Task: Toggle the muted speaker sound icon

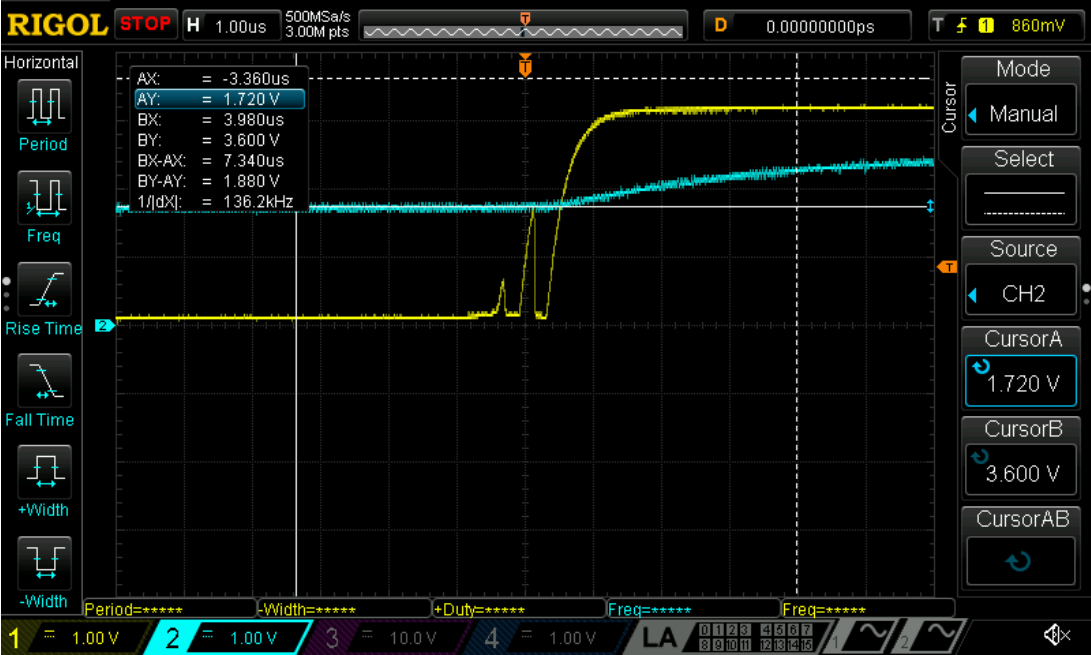Action: point(1056,635)
